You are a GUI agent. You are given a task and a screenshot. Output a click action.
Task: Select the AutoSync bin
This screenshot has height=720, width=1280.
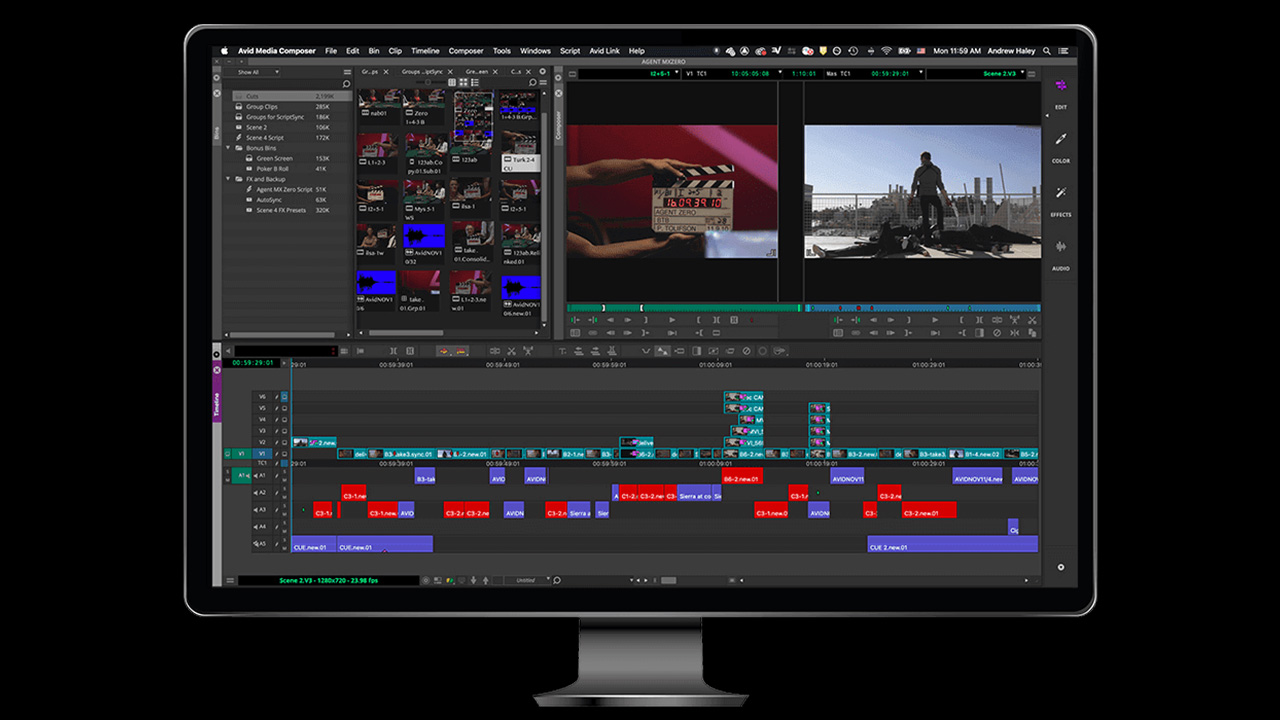(269, 200)
